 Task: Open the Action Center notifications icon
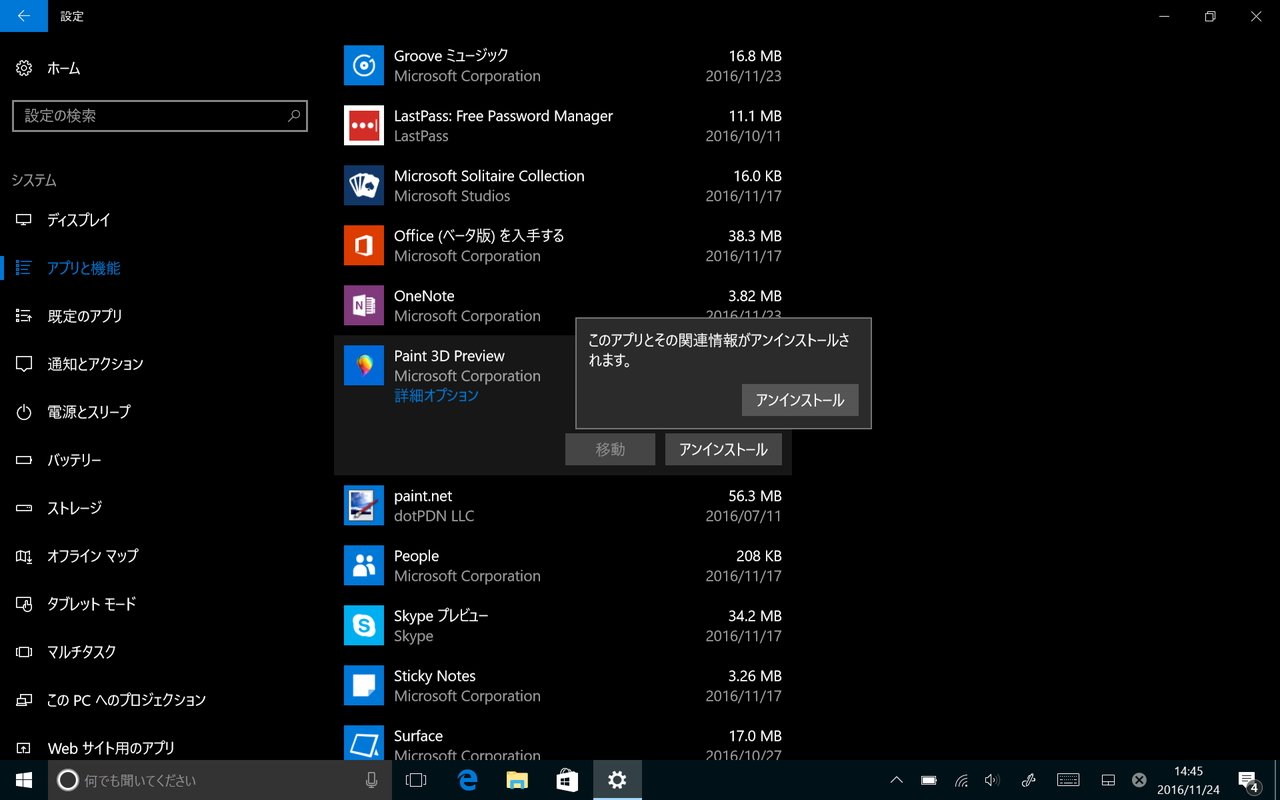1248,780
